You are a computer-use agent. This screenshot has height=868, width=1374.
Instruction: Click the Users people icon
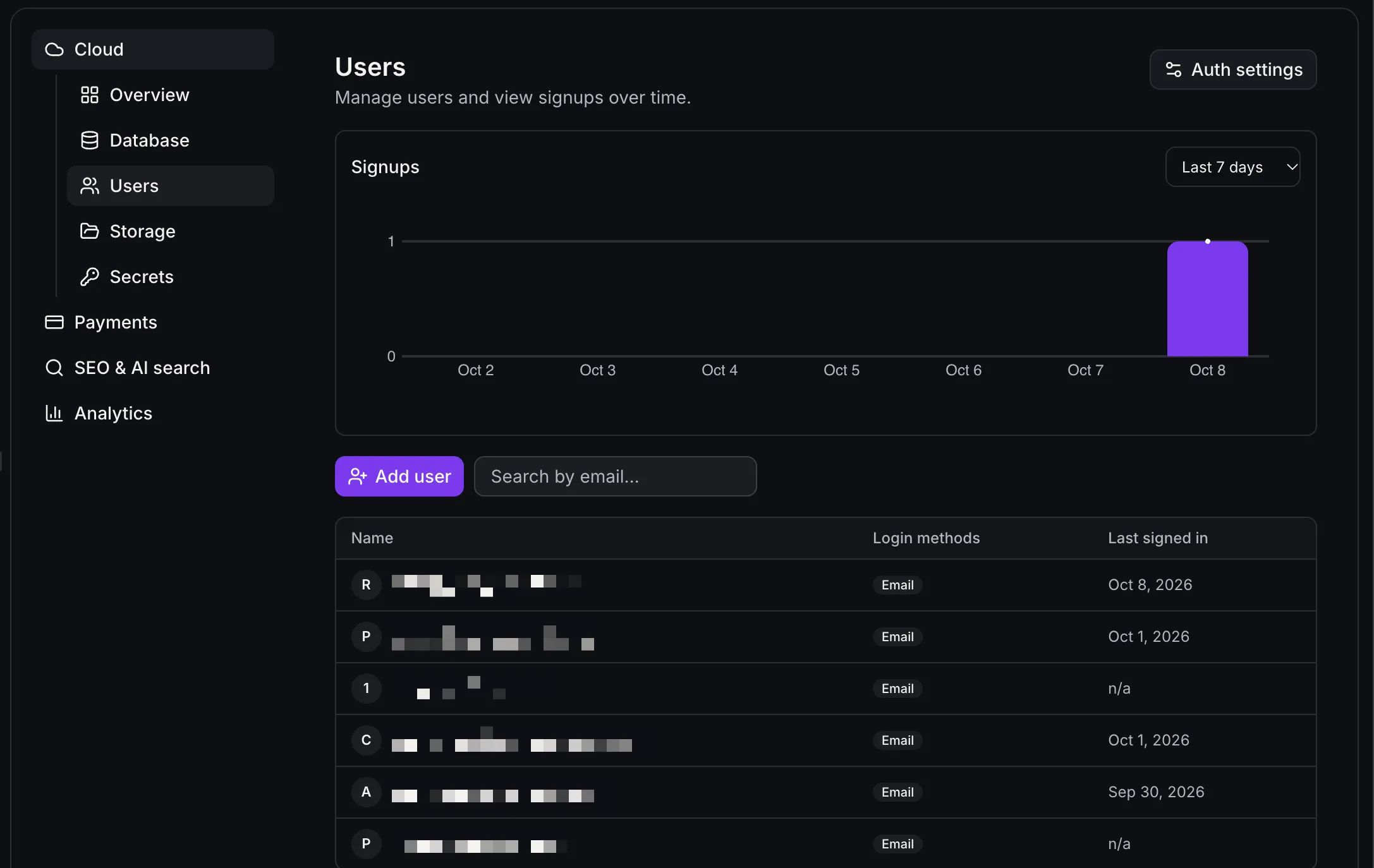pyautogui.click(x=90, y=186)
